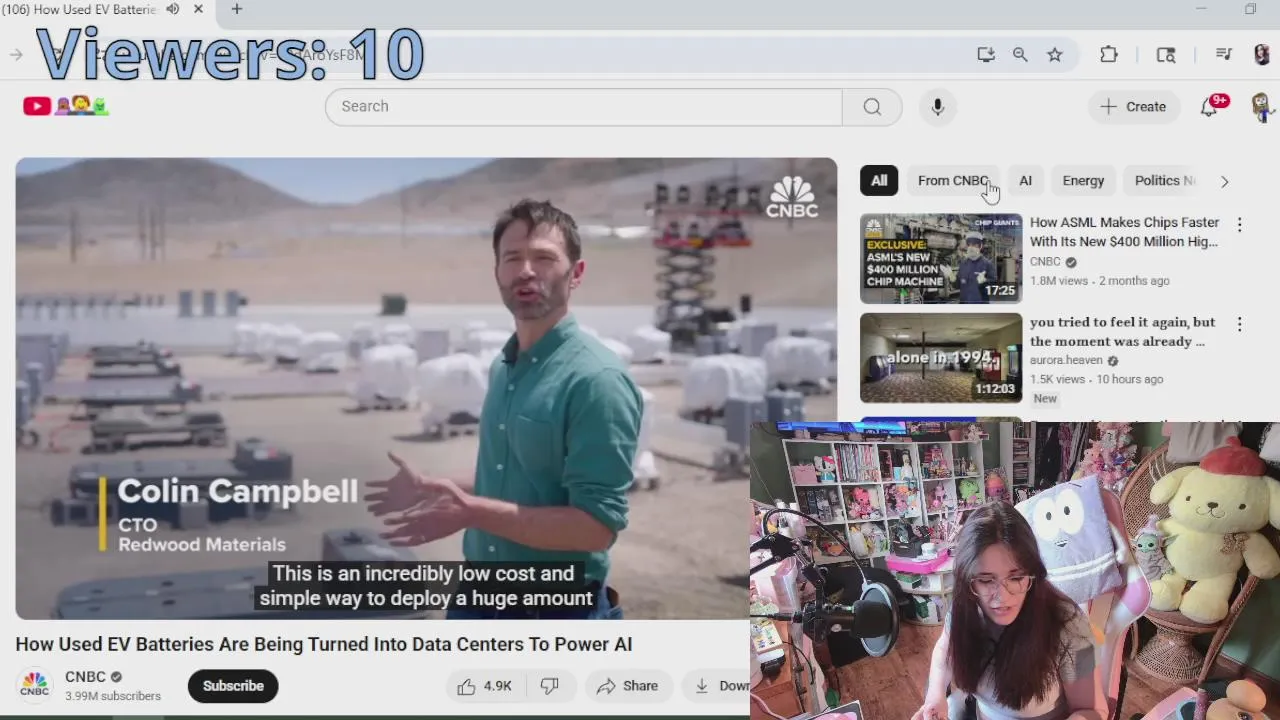The image size is (1280, 720).
Task: Click the ASML chip machine thumbnail
Action: [x=941, y=258]
